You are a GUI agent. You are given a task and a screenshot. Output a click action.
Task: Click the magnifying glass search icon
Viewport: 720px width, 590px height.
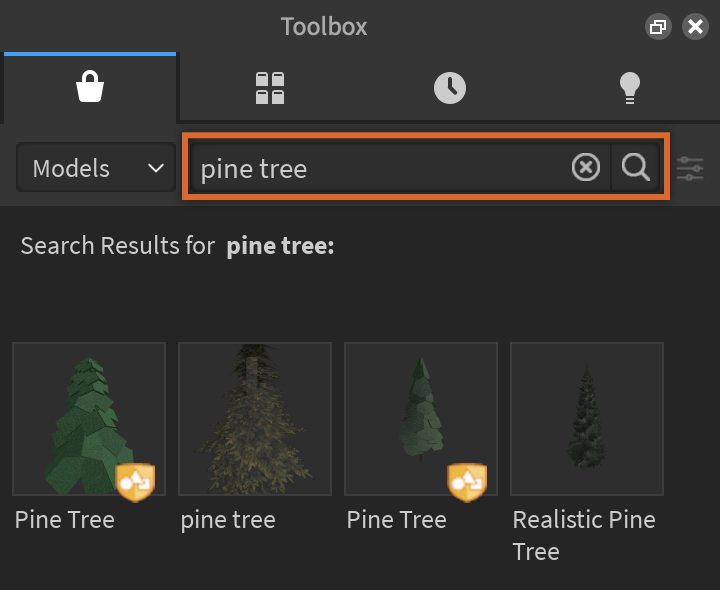click(636, 167)
